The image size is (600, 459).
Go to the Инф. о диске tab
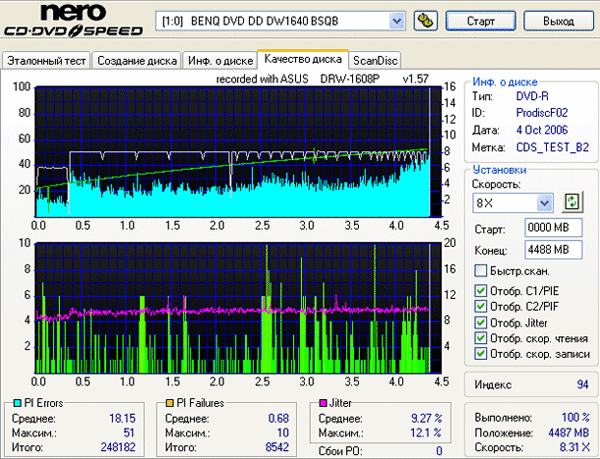pos(219,61)
